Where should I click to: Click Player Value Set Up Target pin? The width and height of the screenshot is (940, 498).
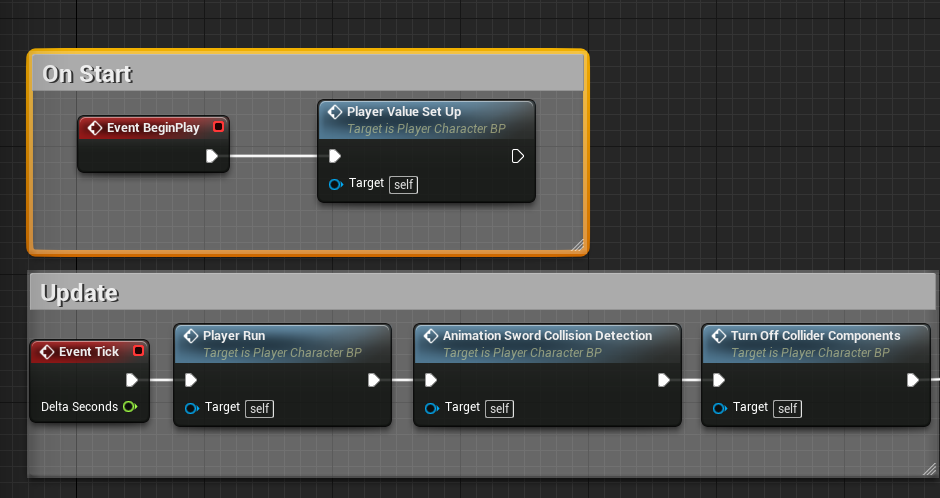(336, 184)
